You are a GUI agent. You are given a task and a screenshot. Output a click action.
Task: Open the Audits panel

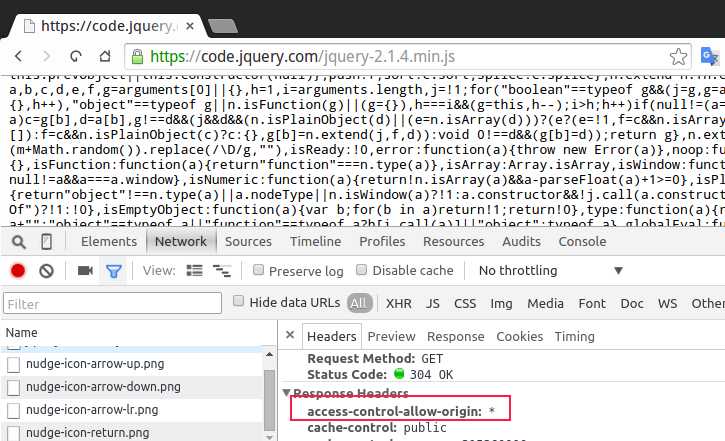pos(521,242)
